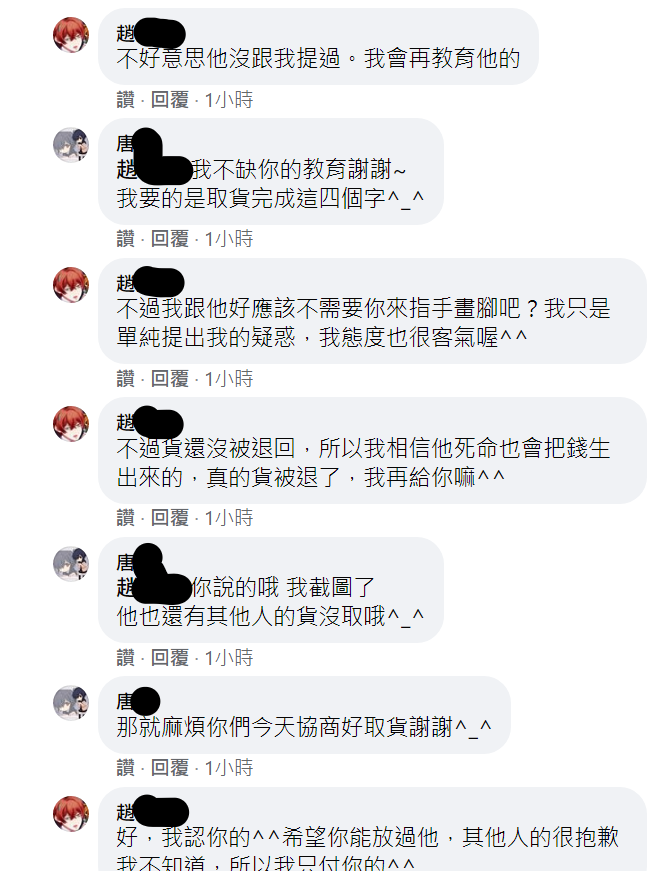Like the comment 那就麻煩你們今天協商好取貨

pos(126,768)
